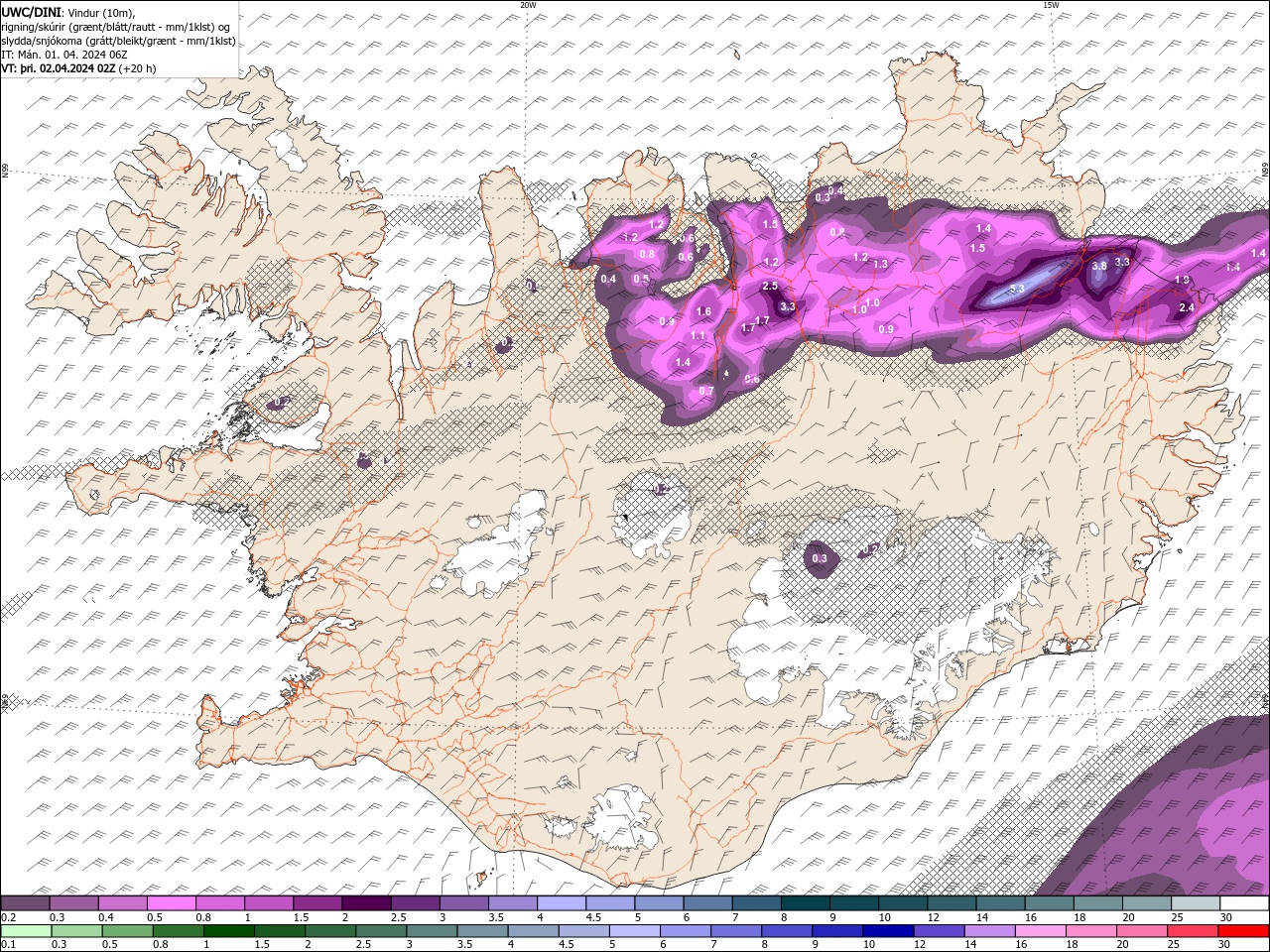Click the bright pink swatch above 0.5 in top legend
This screenshot has width=1270, height=952.
coord(171,903)
